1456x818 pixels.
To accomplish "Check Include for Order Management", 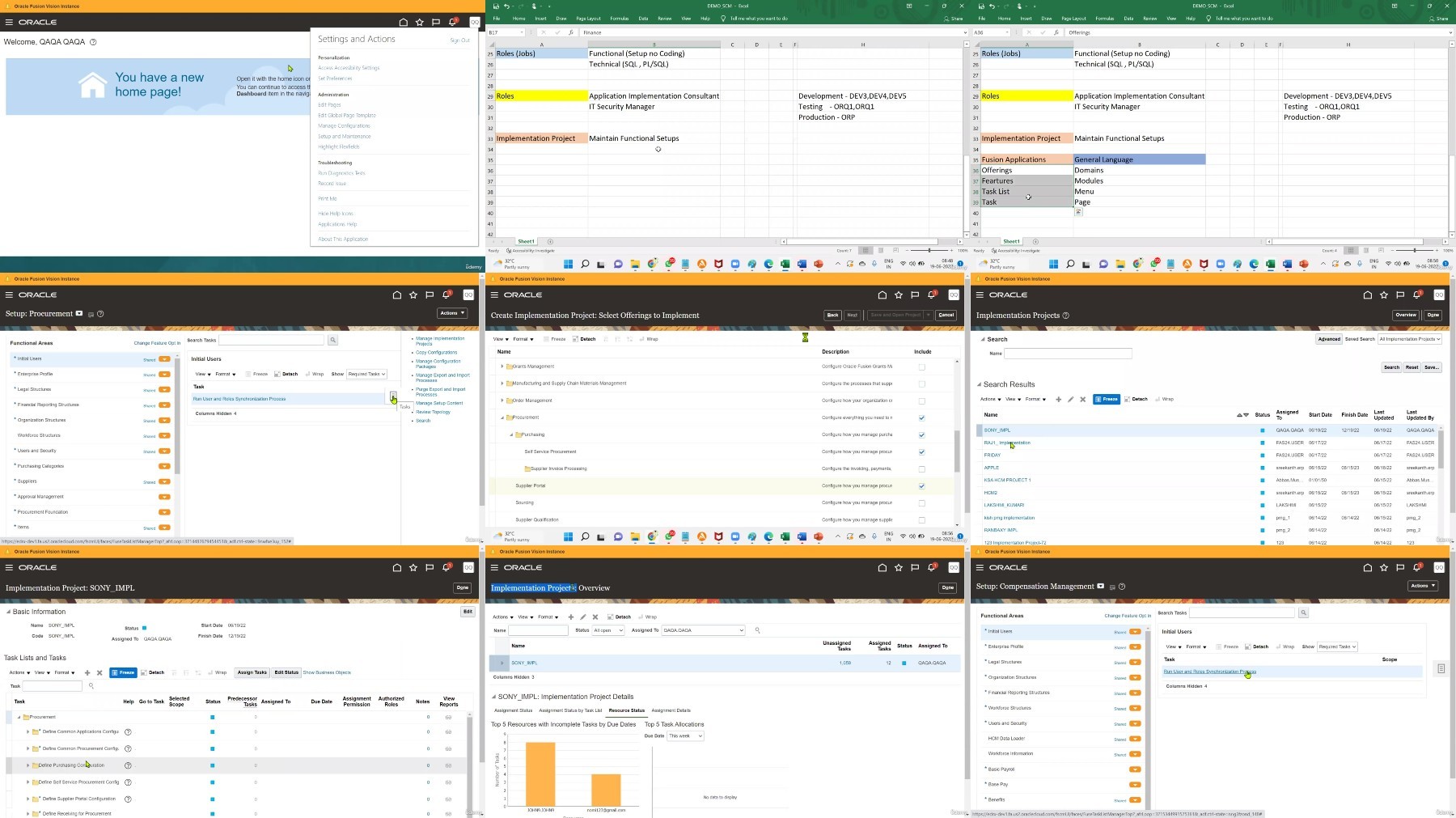I will pos(922,401).
